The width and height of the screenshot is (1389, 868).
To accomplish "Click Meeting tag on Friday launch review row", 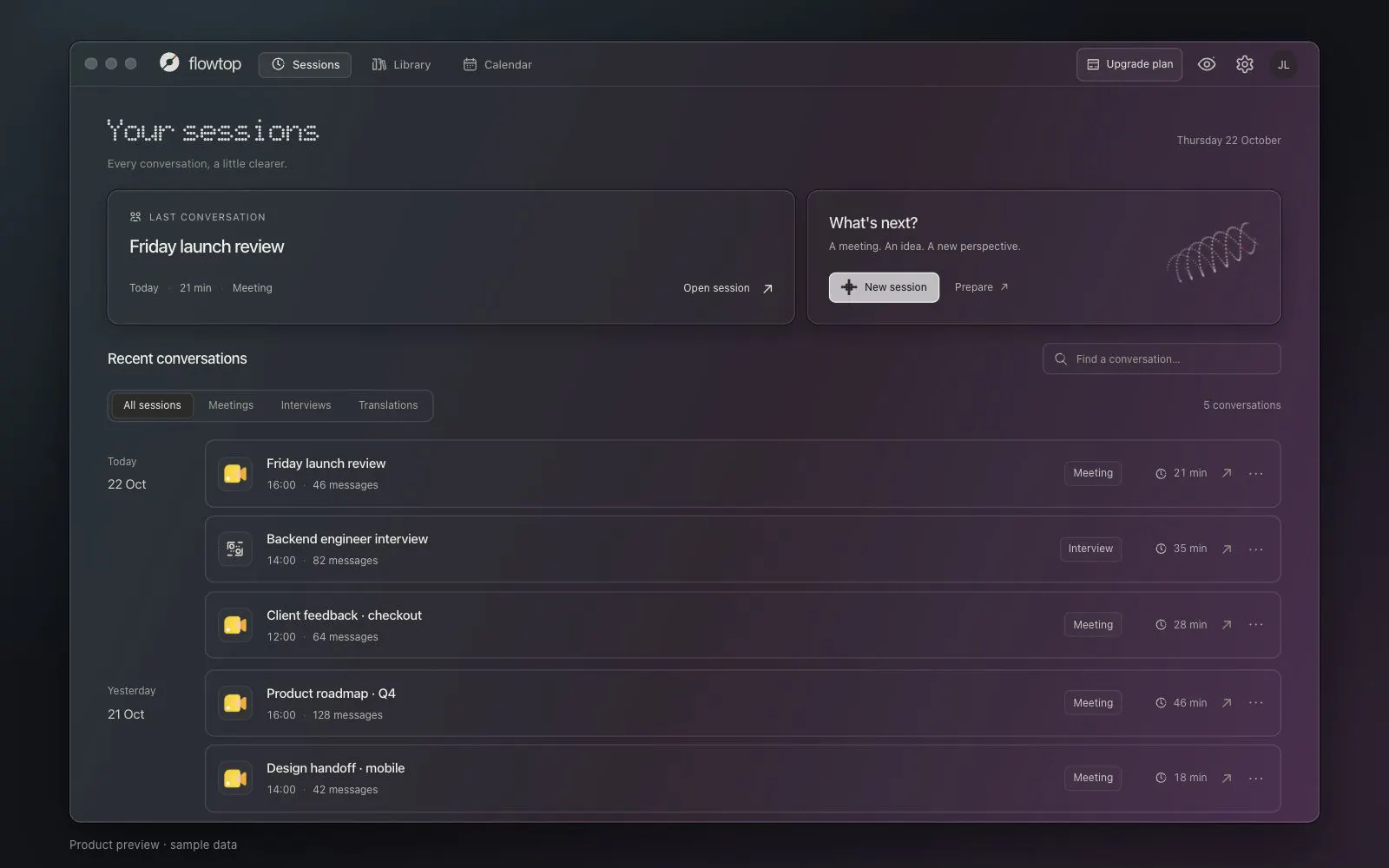I will tap(1093, 473).
